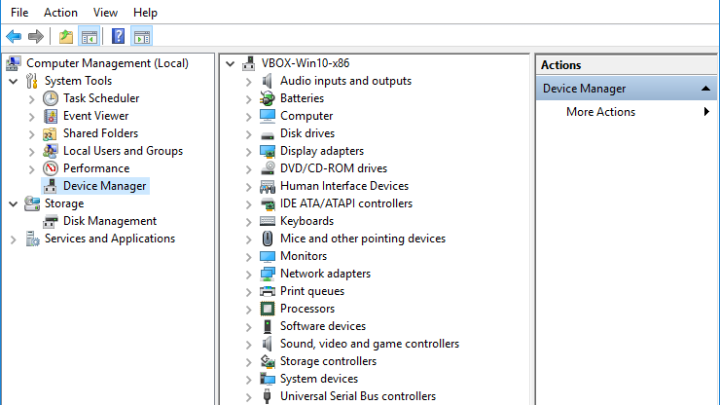Click the Processors chip icon
Viewport: 720px width, 405px height.
click(x=267, y=309)
